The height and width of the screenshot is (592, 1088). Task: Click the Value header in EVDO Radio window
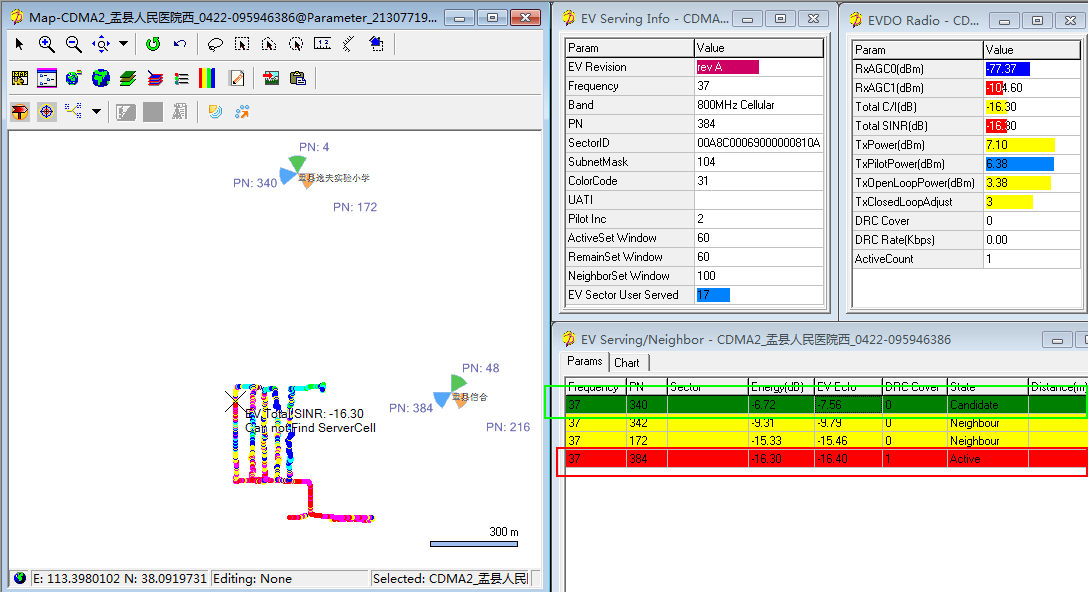click(x=1031, y=50)
